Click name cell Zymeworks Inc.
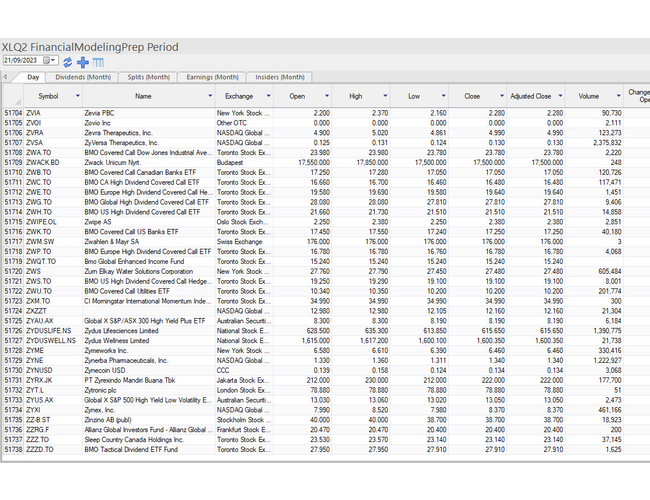This screenshot has height=500, width=650. pos(148,351)
